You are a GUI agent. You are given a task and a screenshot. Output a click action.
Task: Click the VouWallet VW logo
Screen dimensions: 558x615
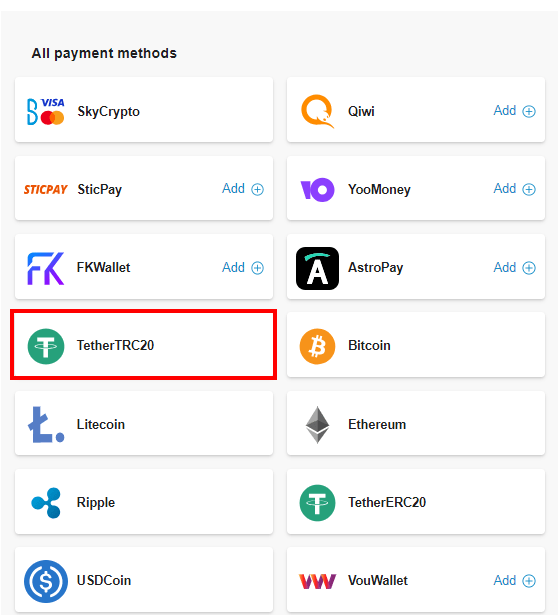click(x=317, y=581)
